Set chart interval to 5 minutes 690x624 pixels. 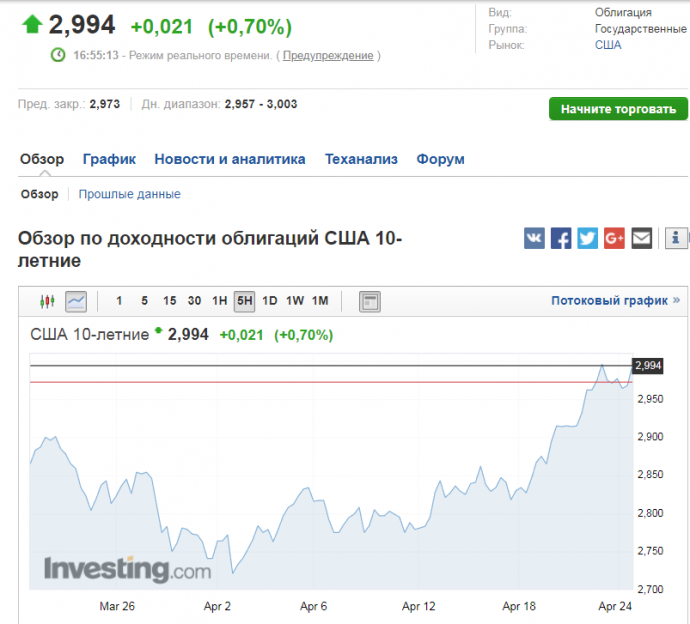144,301
